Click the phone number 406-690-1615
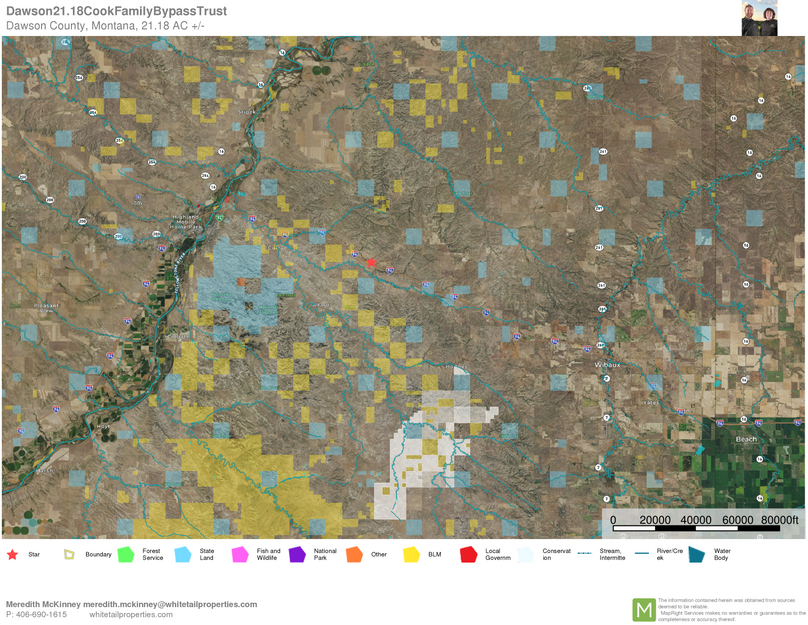 click(x=42, y=615)
